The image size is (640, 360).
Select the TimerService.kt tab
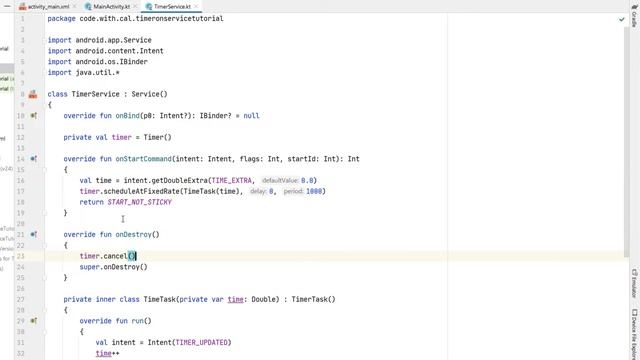172,7
